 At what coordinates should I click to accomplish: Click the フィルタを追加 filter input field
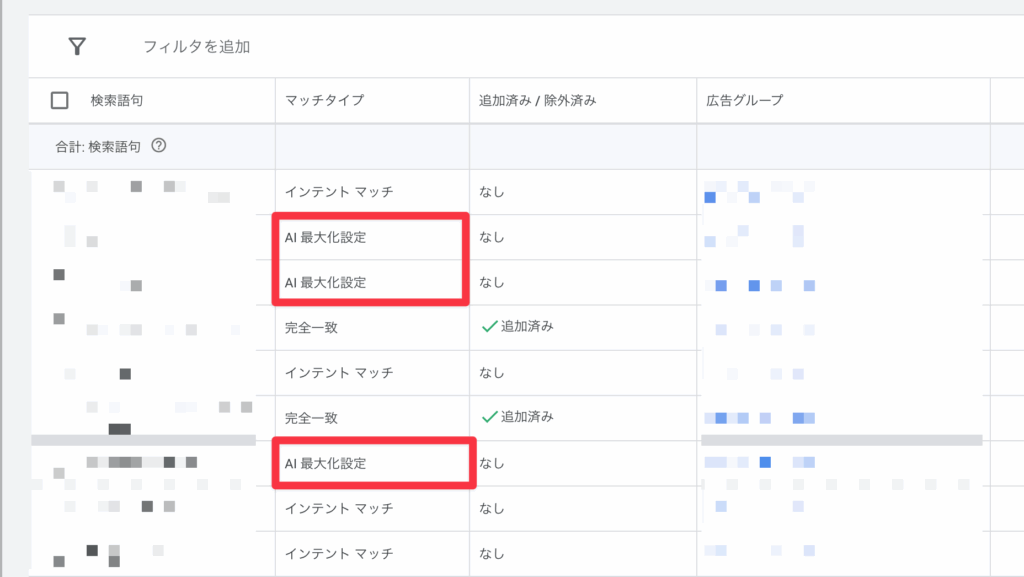coord(197,47)
